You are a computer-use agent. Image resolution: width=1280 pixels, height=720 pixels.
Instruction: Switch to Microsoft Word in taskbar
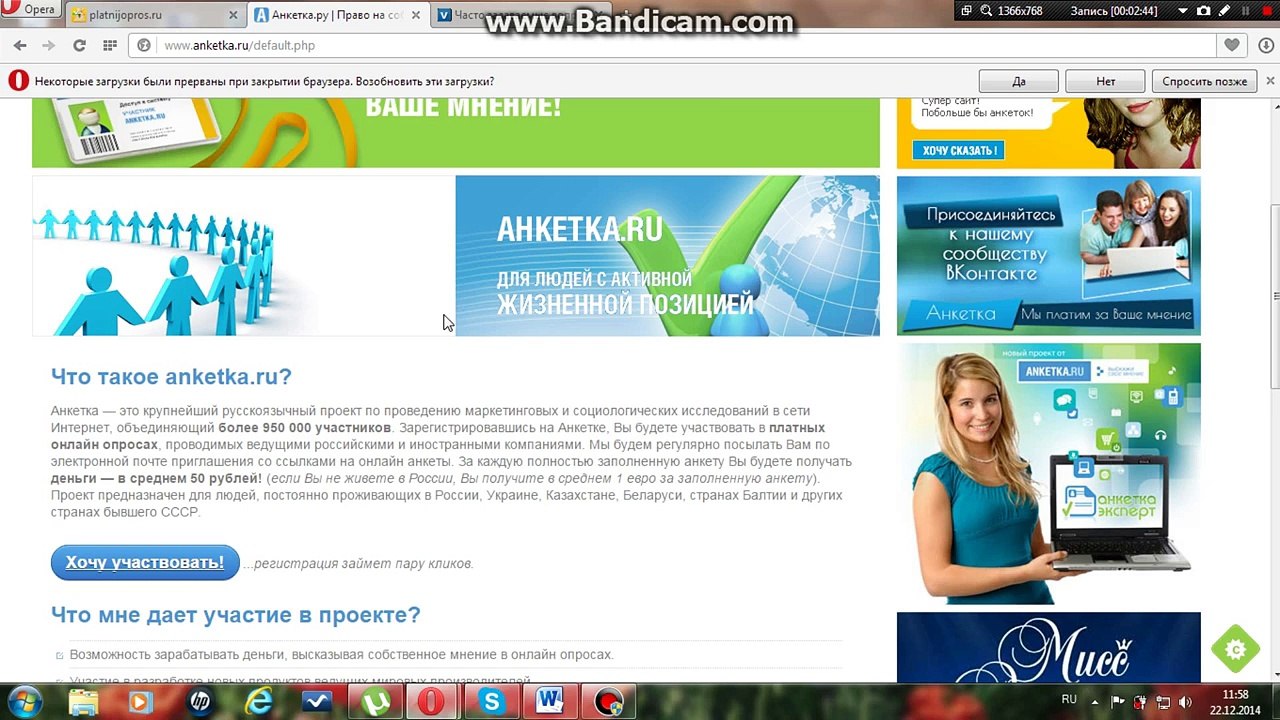pyautogui.click(x=549, y=702)
